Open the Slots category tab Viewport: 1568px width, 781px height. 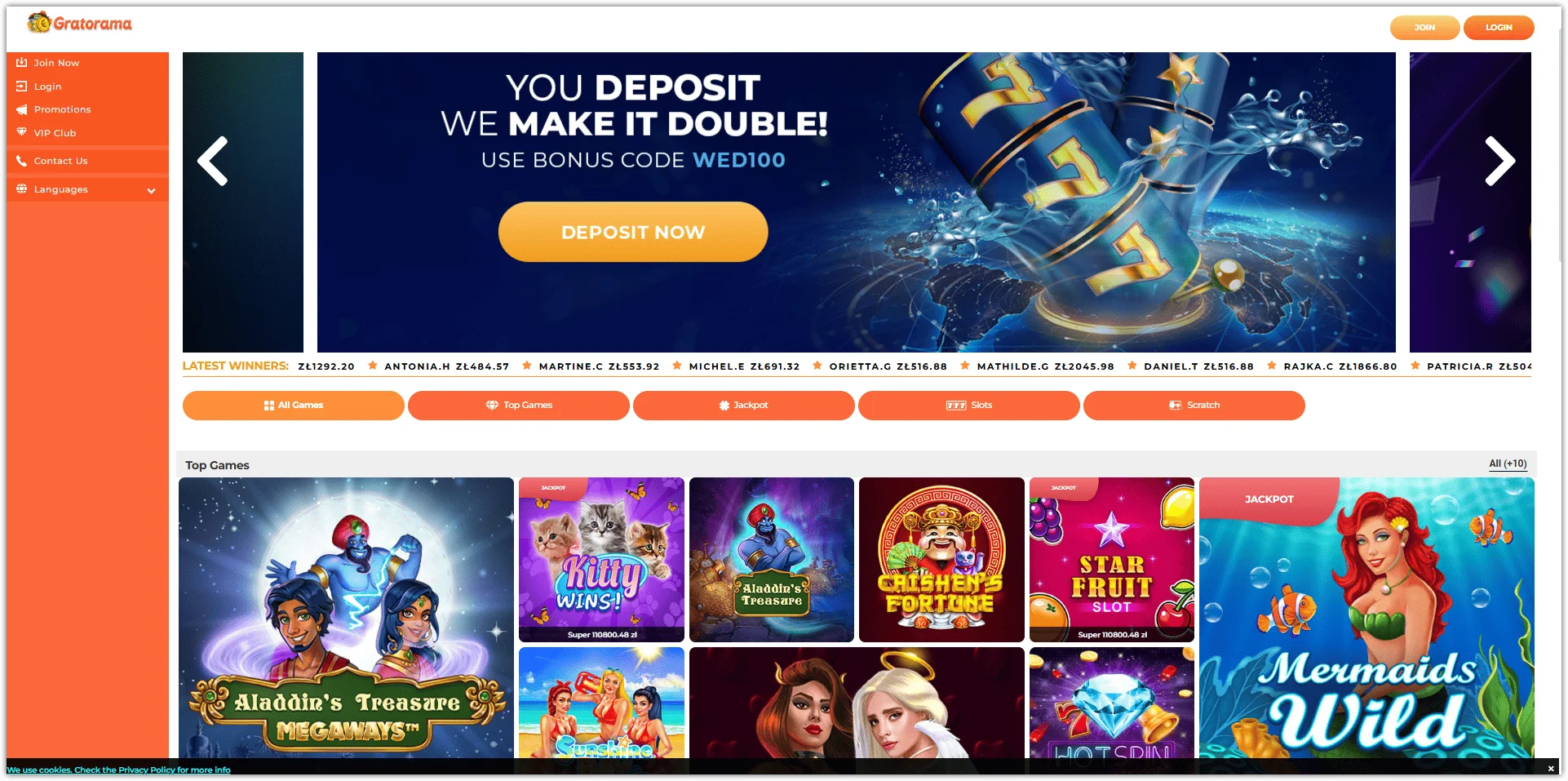(x=969, y=406)
